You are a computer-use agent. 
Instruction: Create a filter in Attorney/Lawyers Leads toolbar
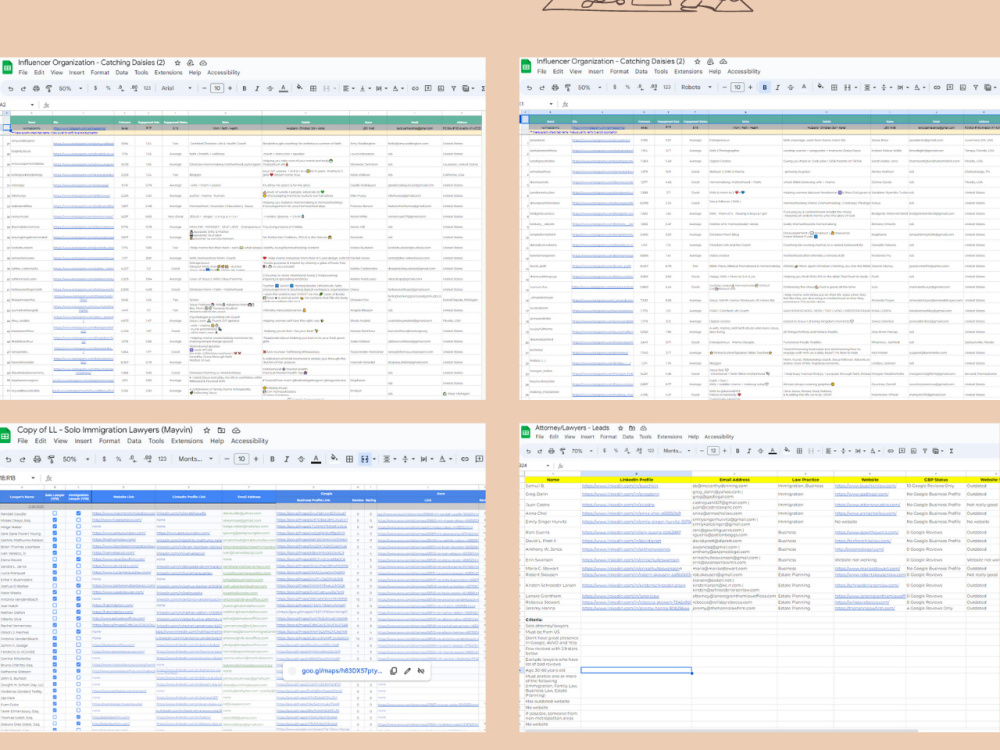(925, 451)
